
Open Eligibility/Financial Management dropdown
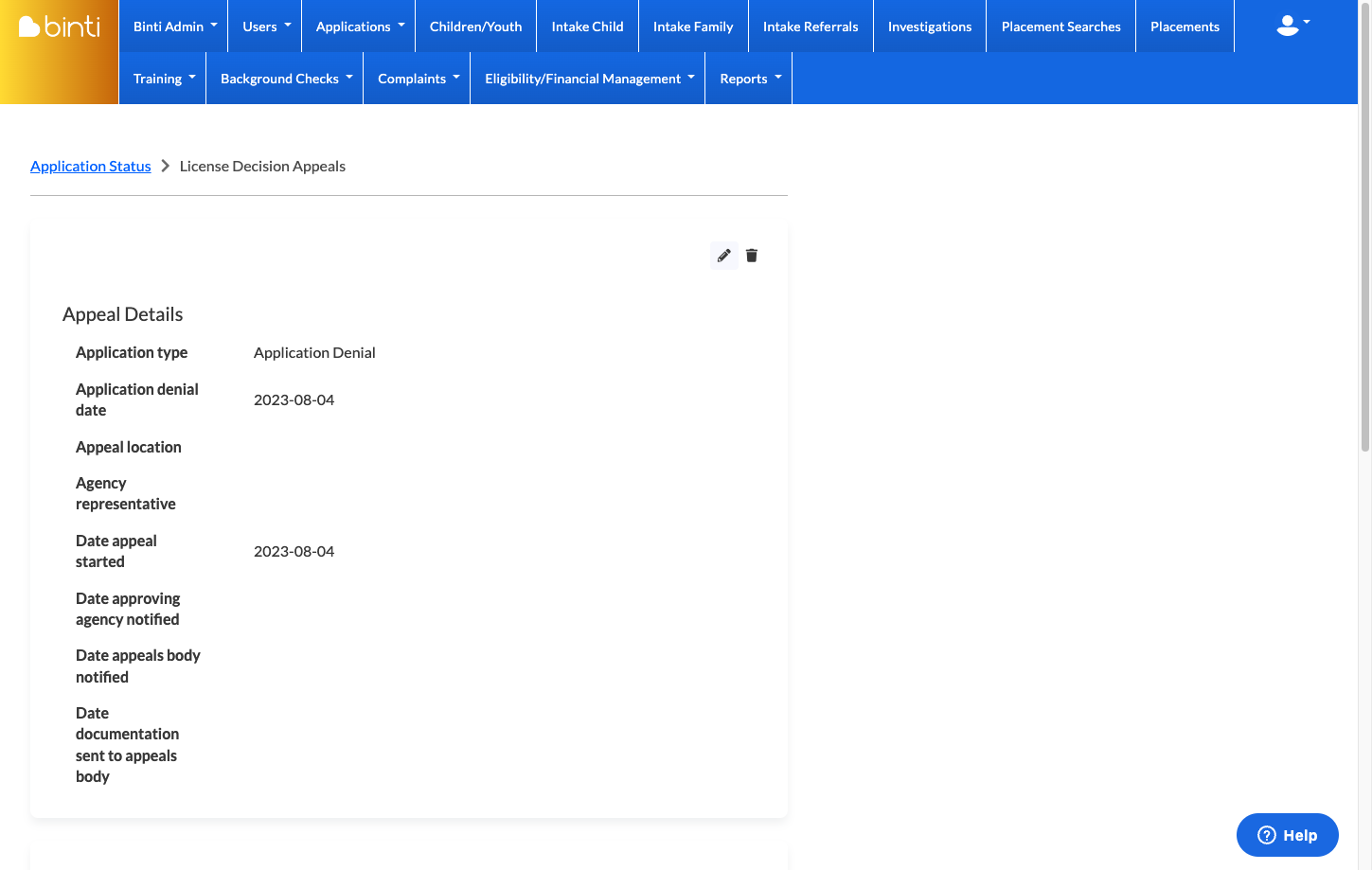[590, 79]
